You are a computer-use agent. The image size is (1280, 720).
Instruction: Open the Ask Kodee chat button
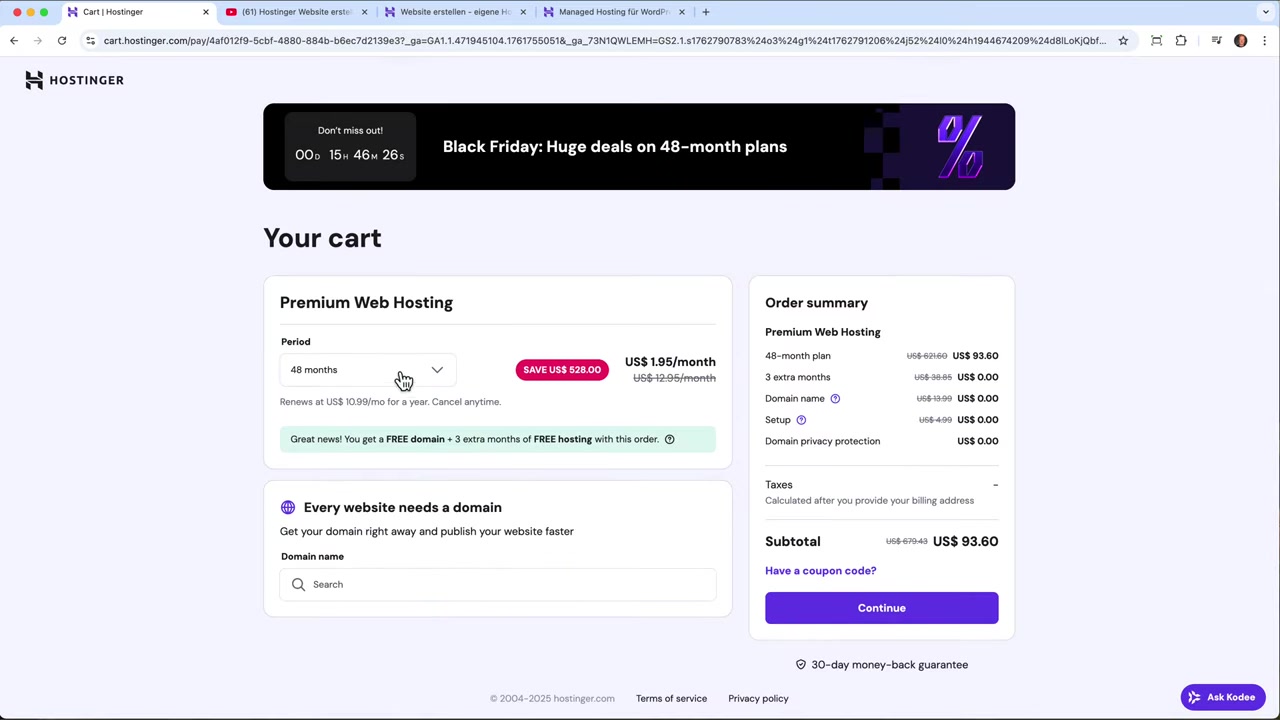(x=1222, y=698)
